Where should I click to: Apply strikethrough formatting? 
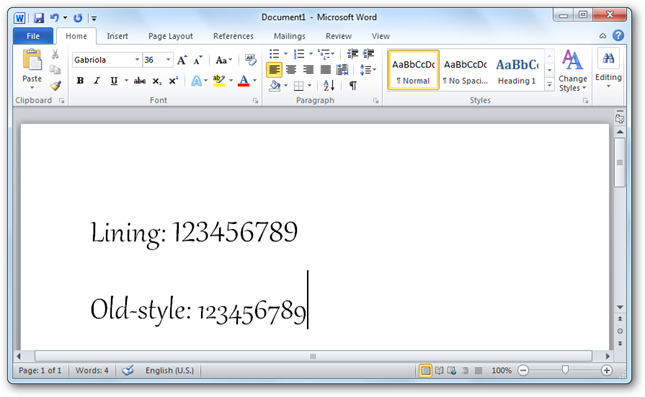pos(139,81)
